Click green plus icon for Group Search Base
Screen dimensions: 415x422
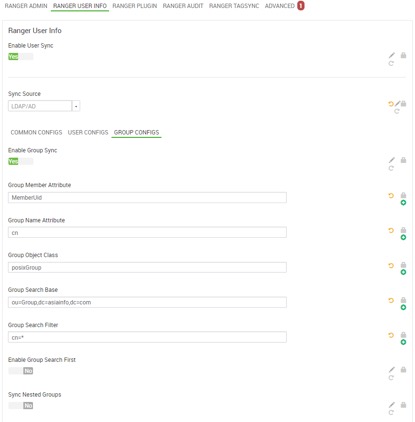click(x=403, y=307)
